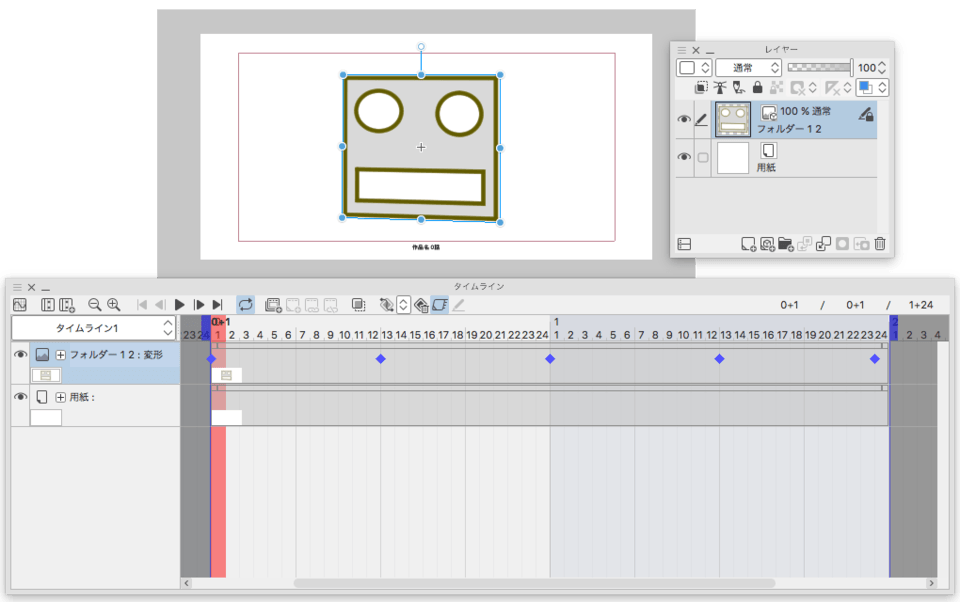This screenshot has width=960, height=602.
Task: Expand the フォルダー 1 2 timeline track
Action: [x=61, y=355]
